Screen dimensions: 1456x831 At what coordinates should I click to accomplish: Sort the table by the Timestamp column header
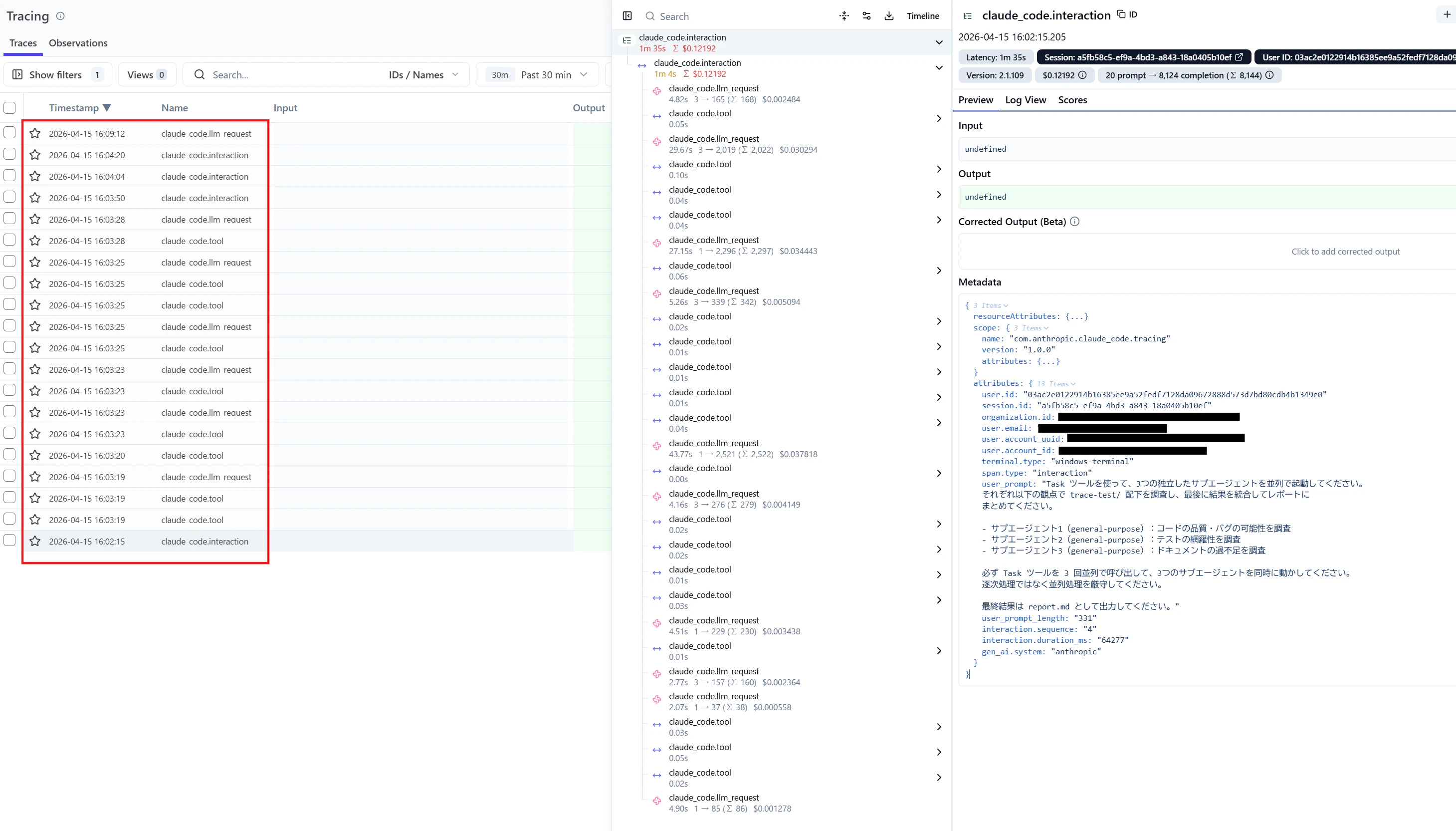(80, 108)
